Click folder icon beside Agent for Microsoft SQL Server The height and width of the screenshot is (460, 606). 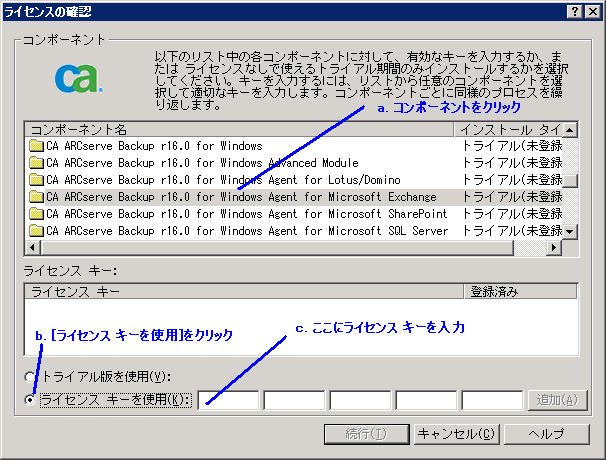[x=36, y=231]
